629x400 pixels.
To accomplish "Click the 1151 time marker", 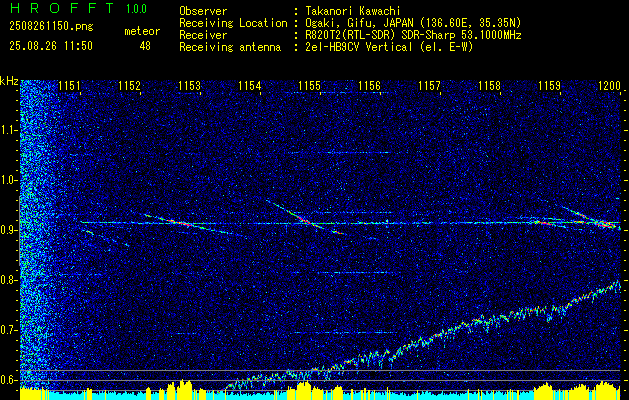I will 69,86.
